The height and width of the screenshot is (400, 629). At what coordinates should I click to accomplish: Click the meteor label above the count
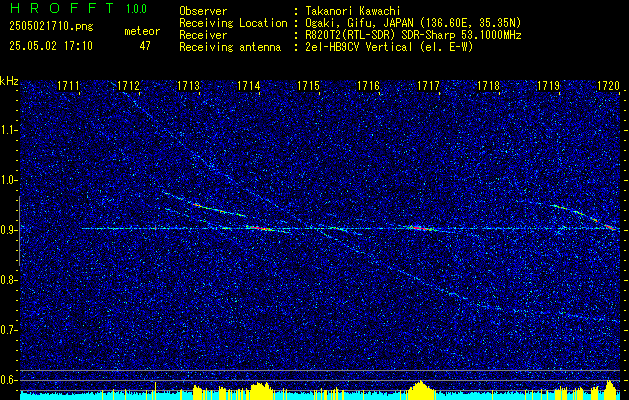(x=142, y=31)
